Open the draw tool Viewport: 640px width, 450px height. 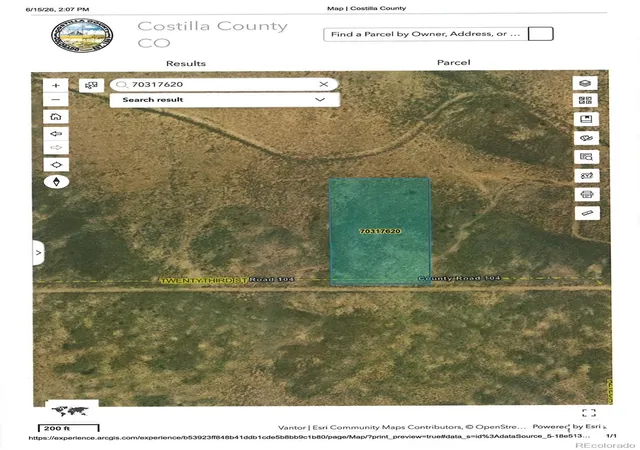(x=587, y=138)
